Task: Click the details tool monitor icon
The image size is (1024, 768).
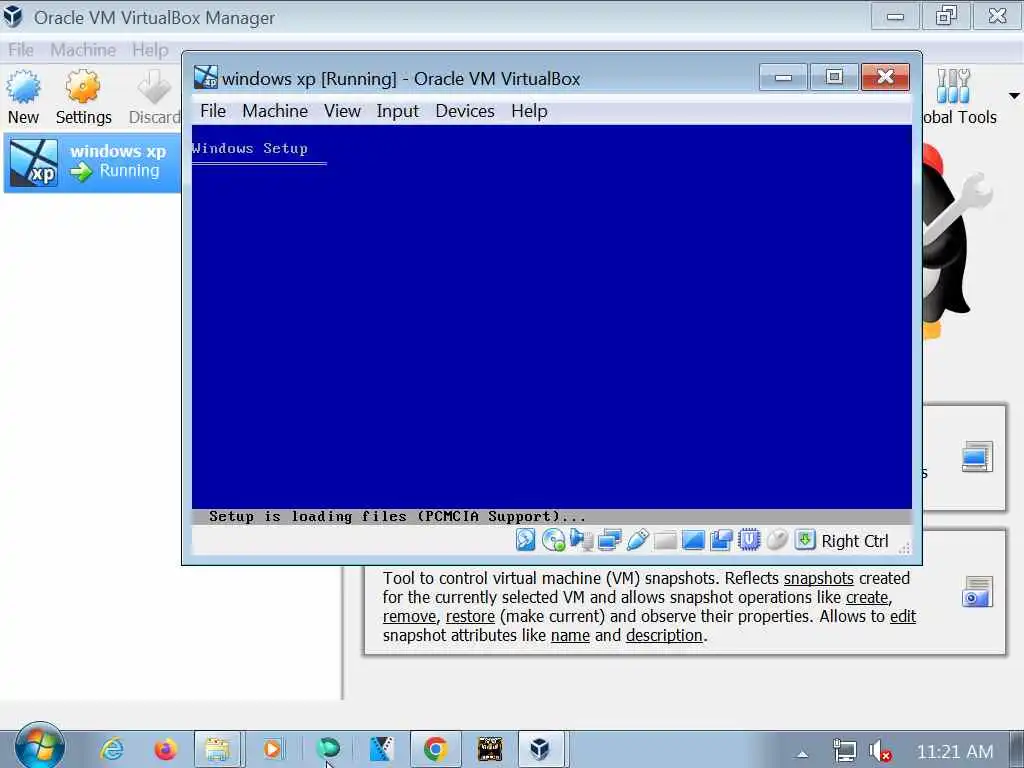Action: tap(977, 456)
